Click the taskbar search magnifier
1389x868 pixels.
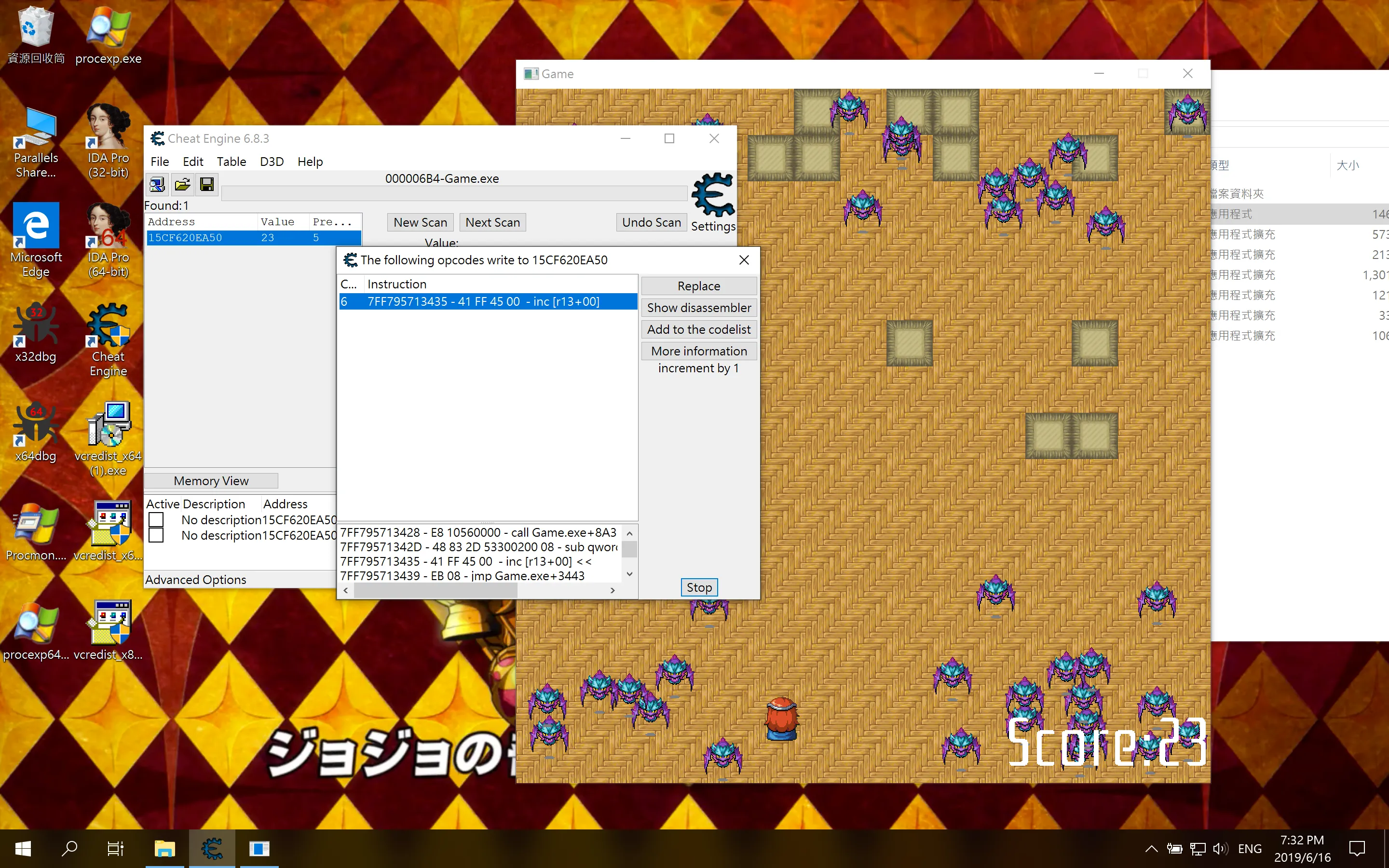69,849
